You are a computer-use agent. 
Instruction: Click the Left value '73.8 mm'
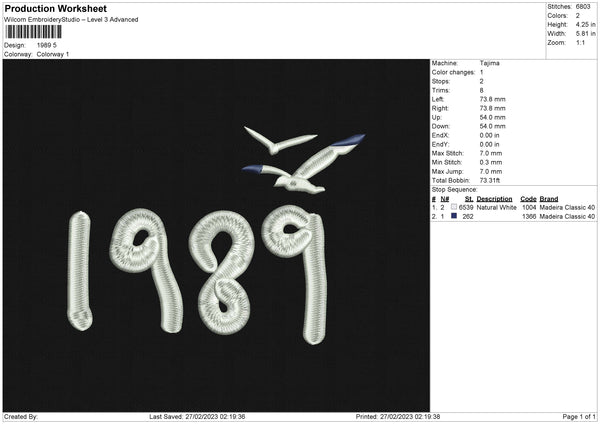point(492,99)
